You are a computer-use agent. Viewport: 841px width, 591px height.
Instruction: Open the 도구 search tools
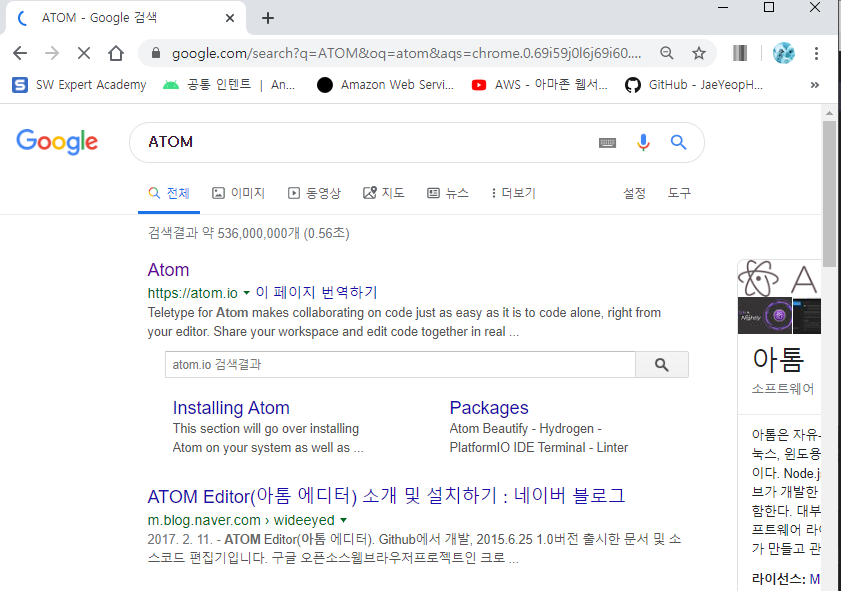click(x=679, y=193)
